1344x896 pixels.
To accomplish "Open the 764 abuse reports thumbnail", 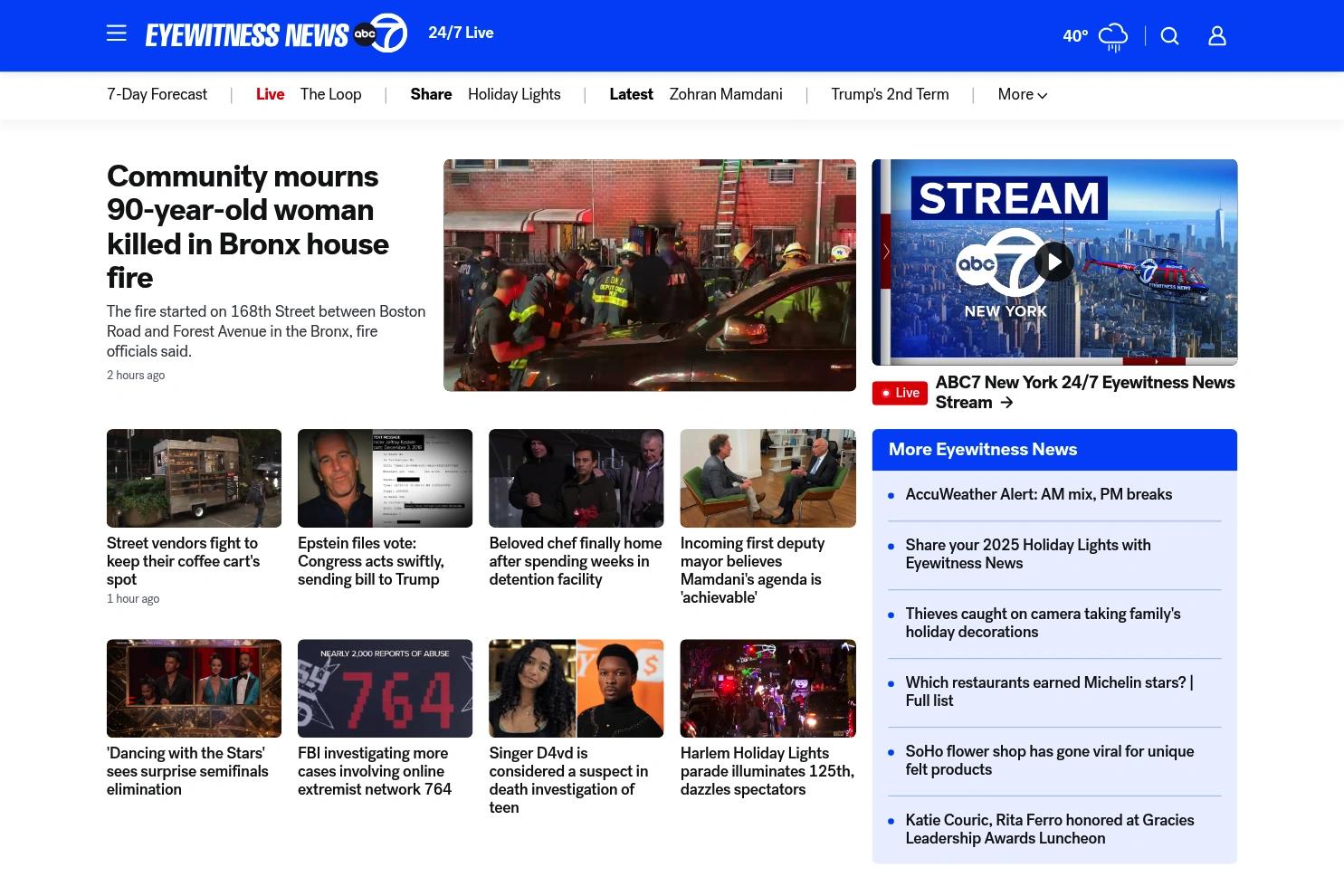I will point(385,688).
